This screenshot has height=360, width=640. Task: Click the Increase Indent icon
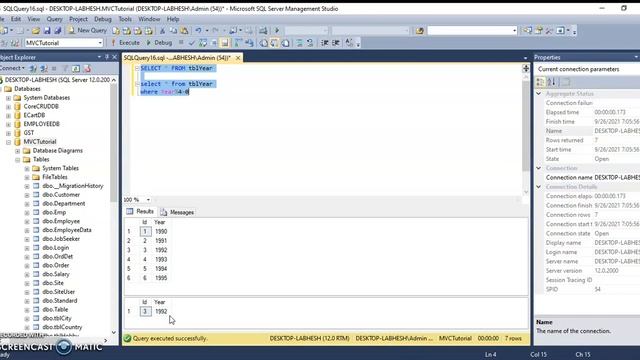[336, 42]
